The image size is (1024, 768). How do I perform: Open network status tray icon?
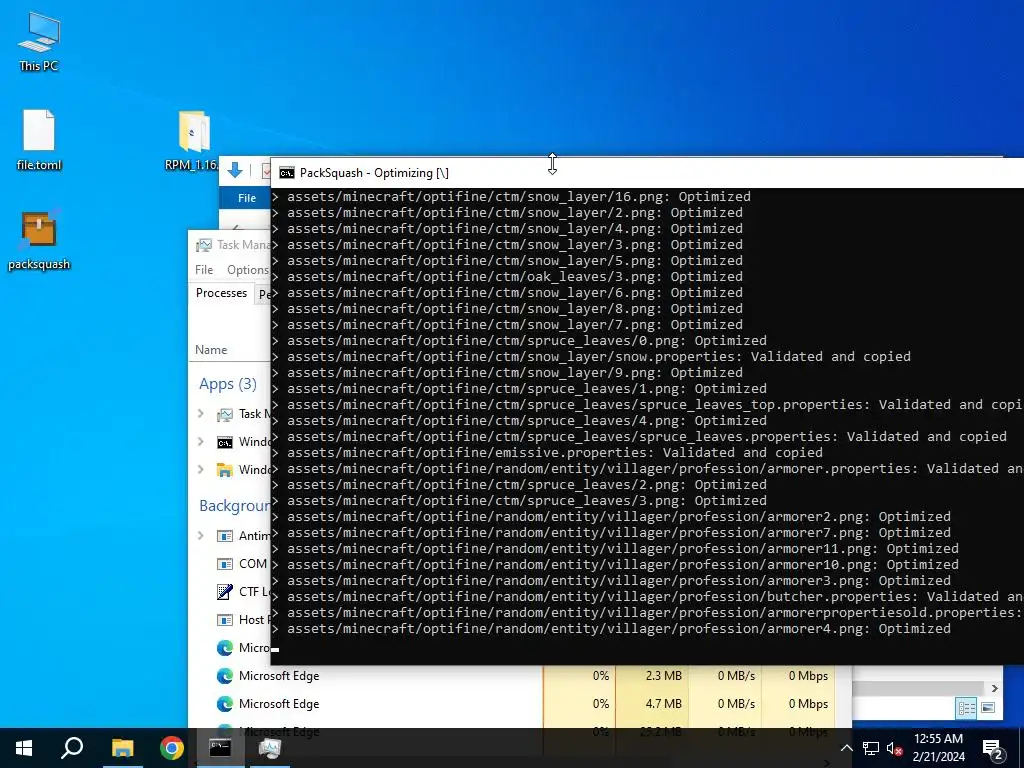pyautogui.click(x=871, y=748)
